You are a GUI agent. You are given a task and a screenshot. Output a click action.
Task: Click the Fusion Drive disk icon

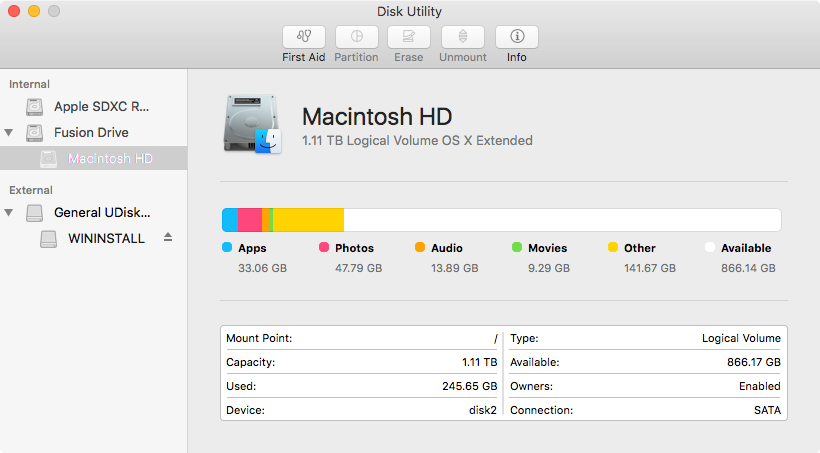click(x=35, y=132)
